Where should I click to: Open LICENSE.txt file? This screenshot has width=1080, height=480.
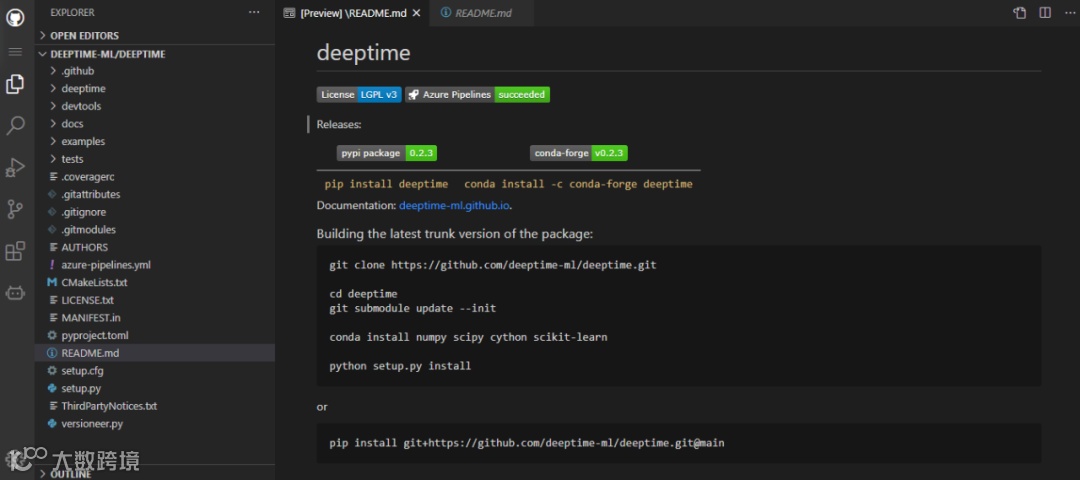(155, 300)
